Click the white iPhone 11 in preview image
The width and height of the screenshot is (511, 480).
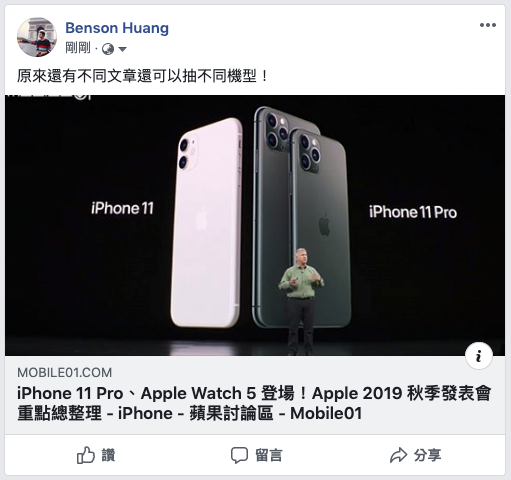pyautogui.click(x=206, y=223)
